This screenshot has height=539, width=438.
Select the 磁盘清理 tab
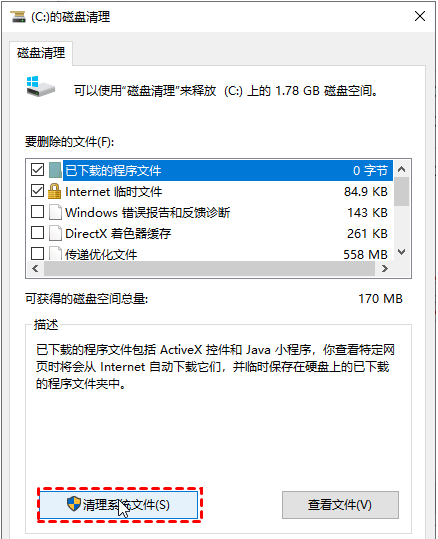(x=41, y=53)
